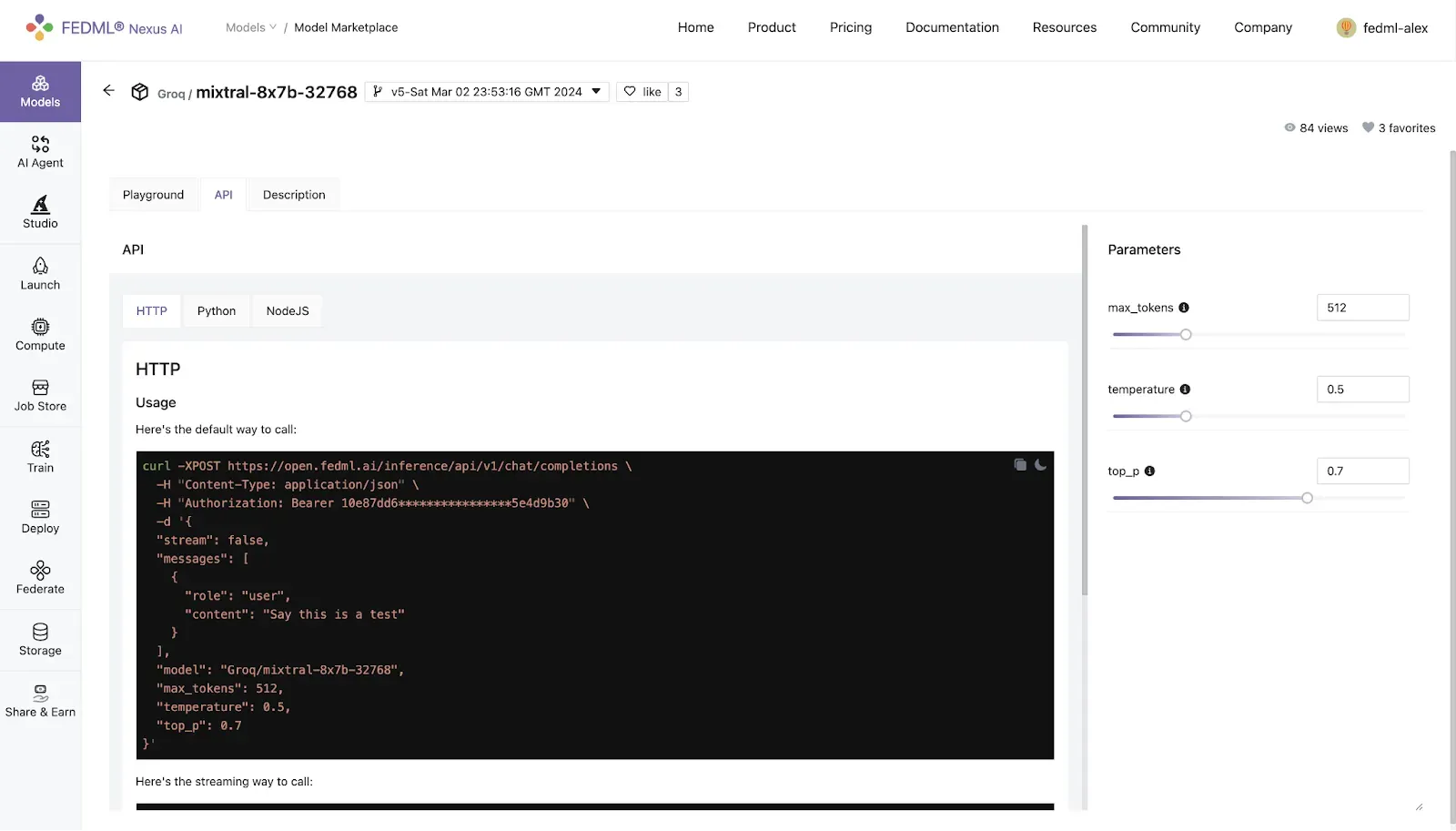Adjust the max_tokens slider handle
1456x831 pixels.
point(1186,335)
